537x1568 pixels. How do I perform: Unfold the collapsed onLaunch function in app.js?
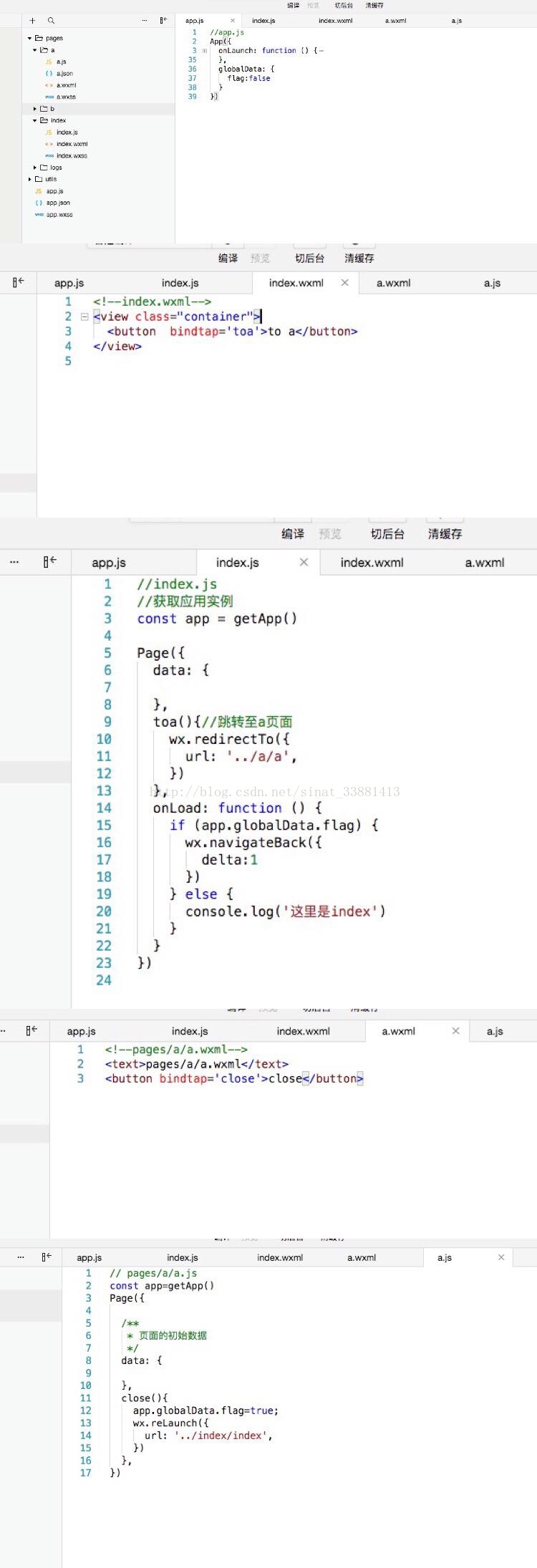pos(204,51)
